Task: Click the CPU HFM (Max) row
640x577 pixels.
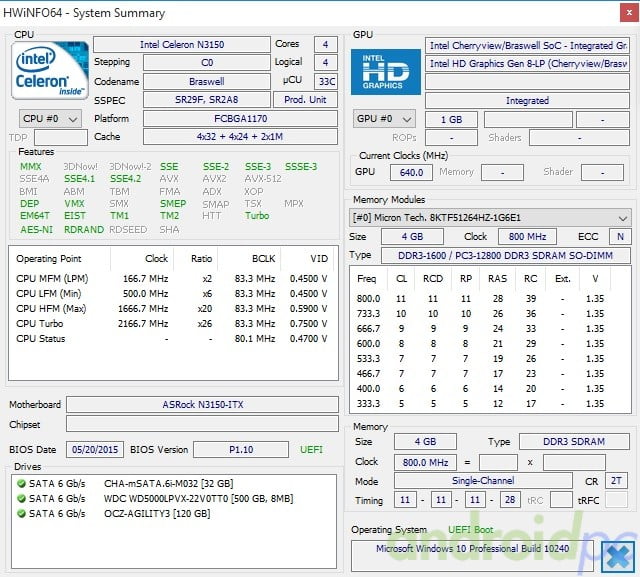Action: pos(172,308)
